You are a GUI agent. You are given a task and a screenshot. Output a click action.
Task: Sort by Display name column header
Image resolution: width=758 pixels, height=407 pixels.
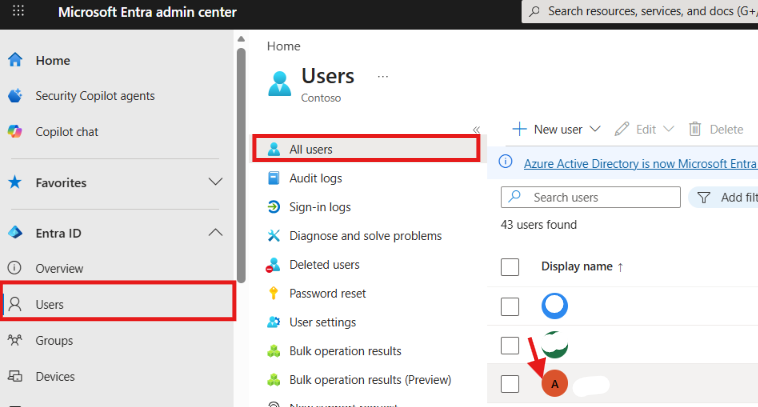point(582,266)
